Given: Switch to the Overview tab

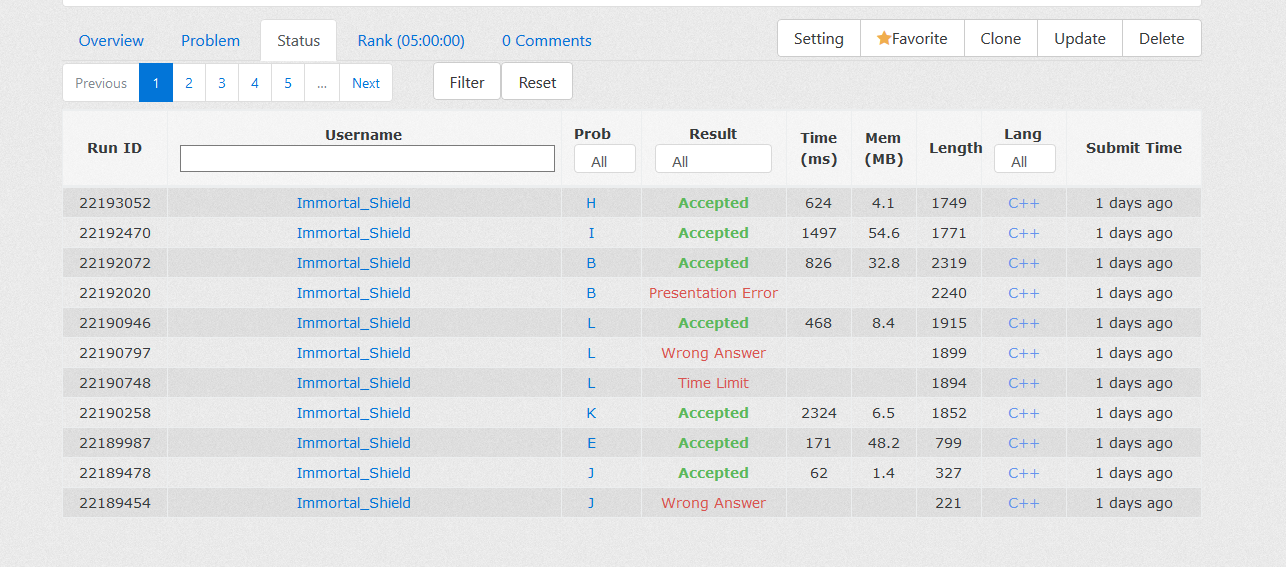Looking at the screenshot, I should 111,41.
